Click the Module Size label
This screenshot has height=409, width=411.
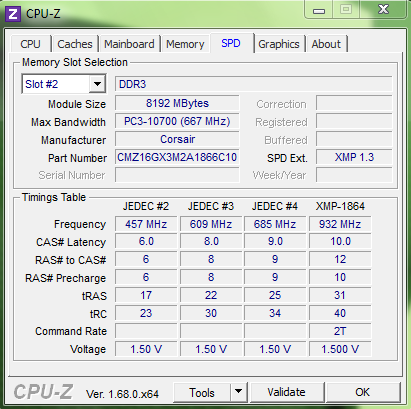coord(77,104)
